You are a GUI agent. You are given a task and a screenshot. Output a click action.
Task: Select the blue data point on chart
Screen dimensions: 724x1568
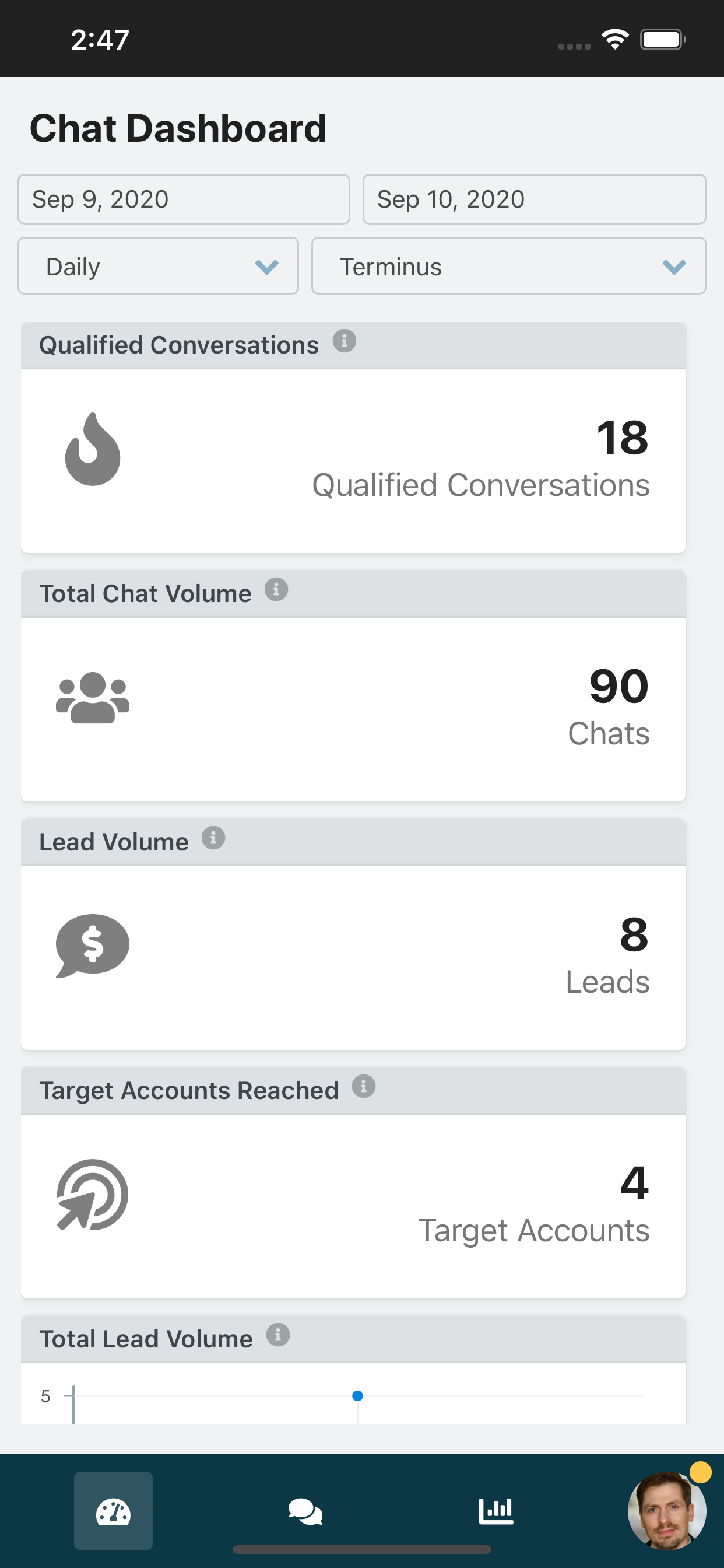point(358,1395)
